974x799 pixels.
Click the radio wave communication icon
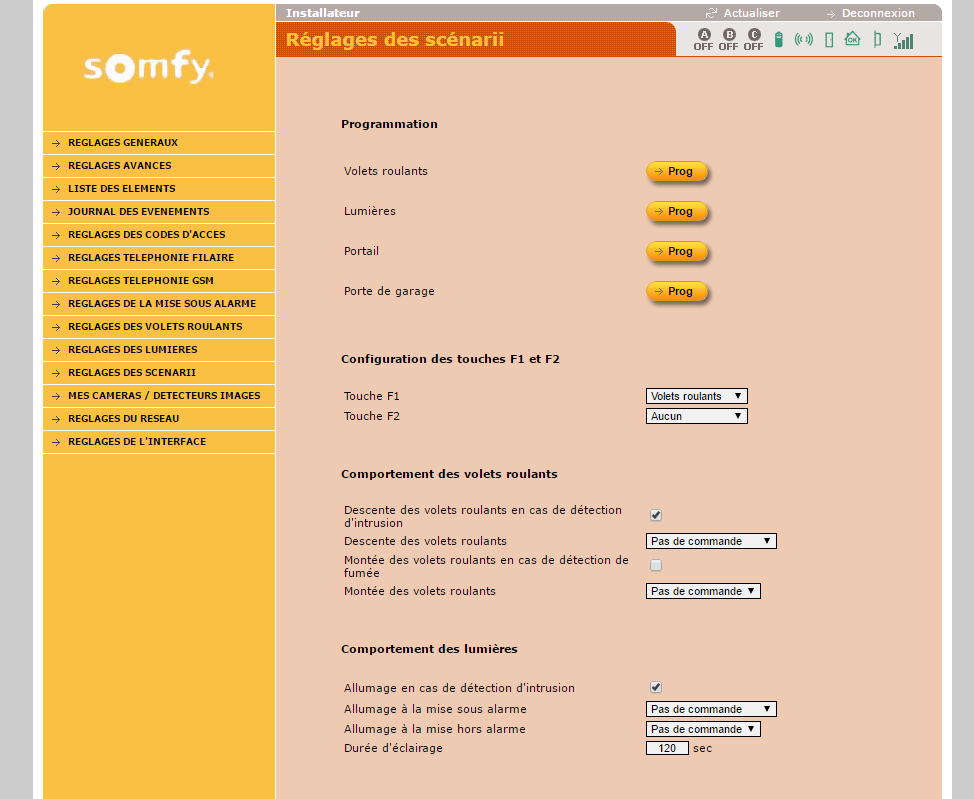coord(804,40)
